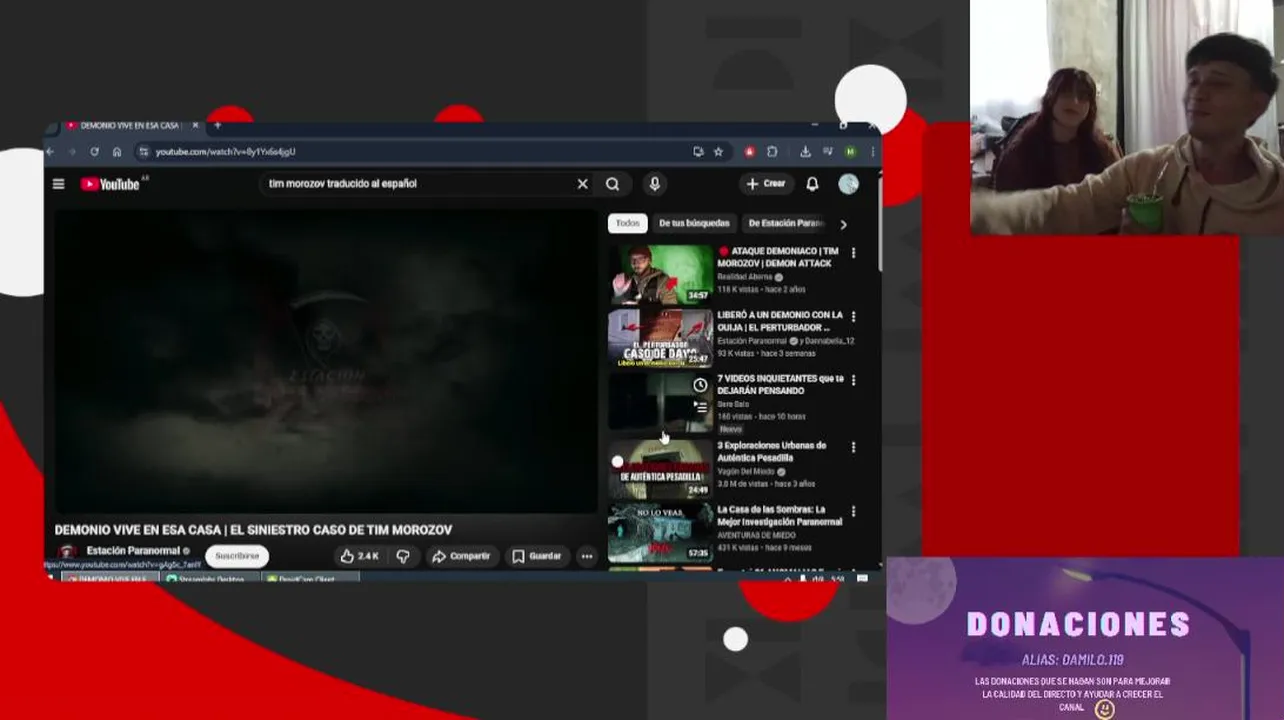Viewport: 1284px width, 720px height.
Task: Click the magnifying glass search button
Action: (612, 184)
